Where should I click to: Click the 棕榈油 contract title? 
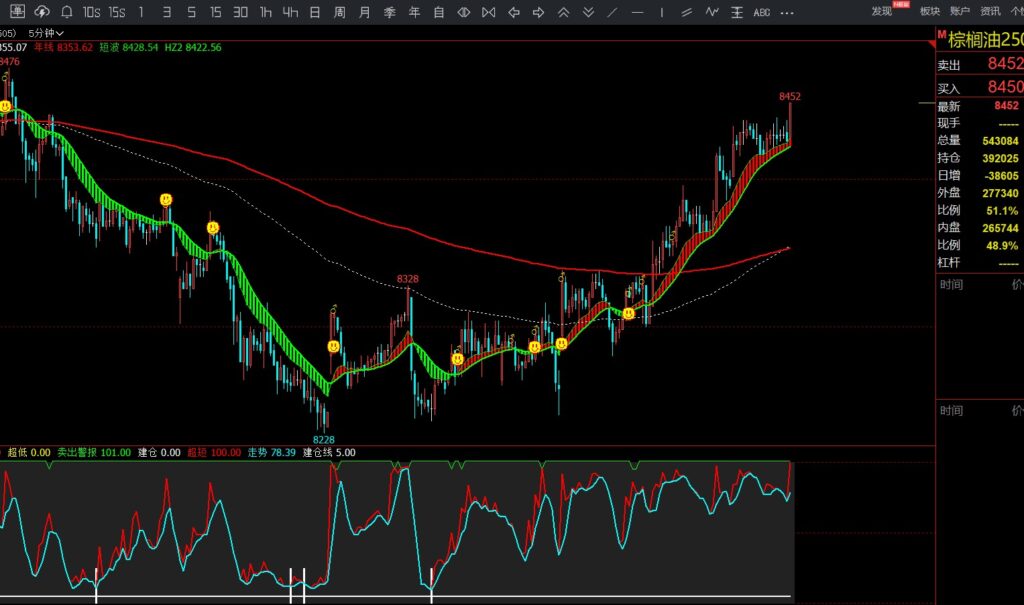pos(985,40)
